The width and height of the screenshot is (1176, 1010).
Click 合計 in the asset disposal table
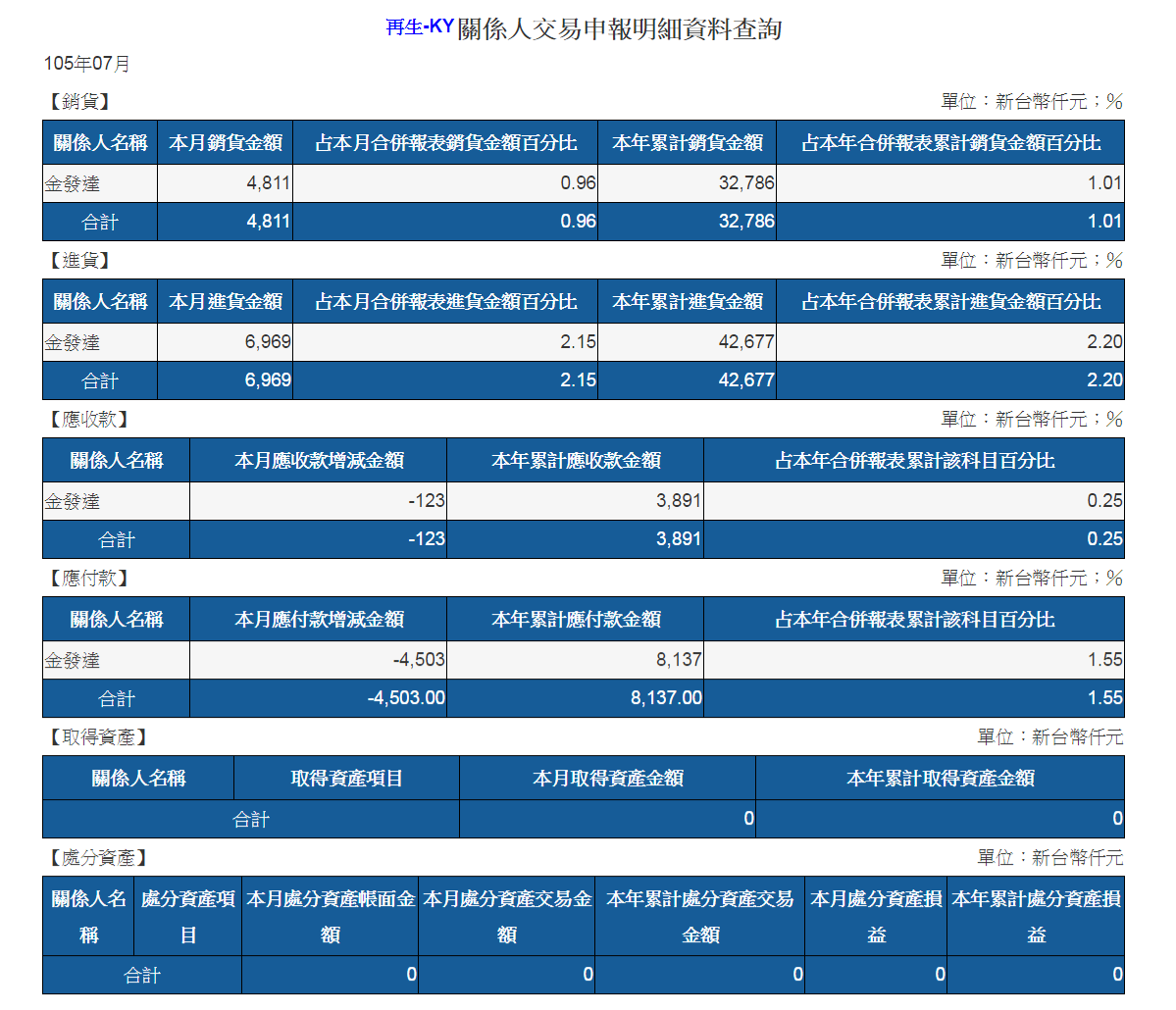click(x=142, y=976)
